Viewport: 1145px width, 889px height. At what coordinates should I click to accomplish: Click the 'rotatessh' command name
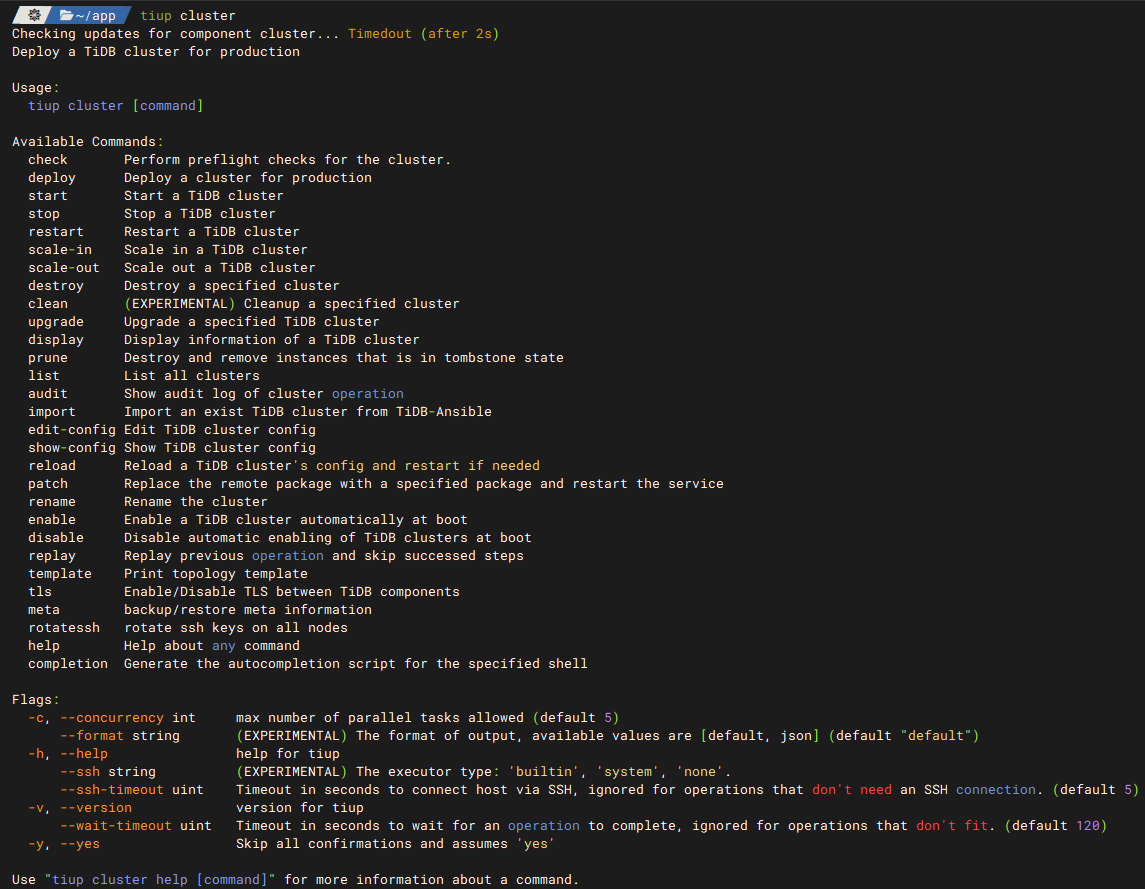[64, 627]
